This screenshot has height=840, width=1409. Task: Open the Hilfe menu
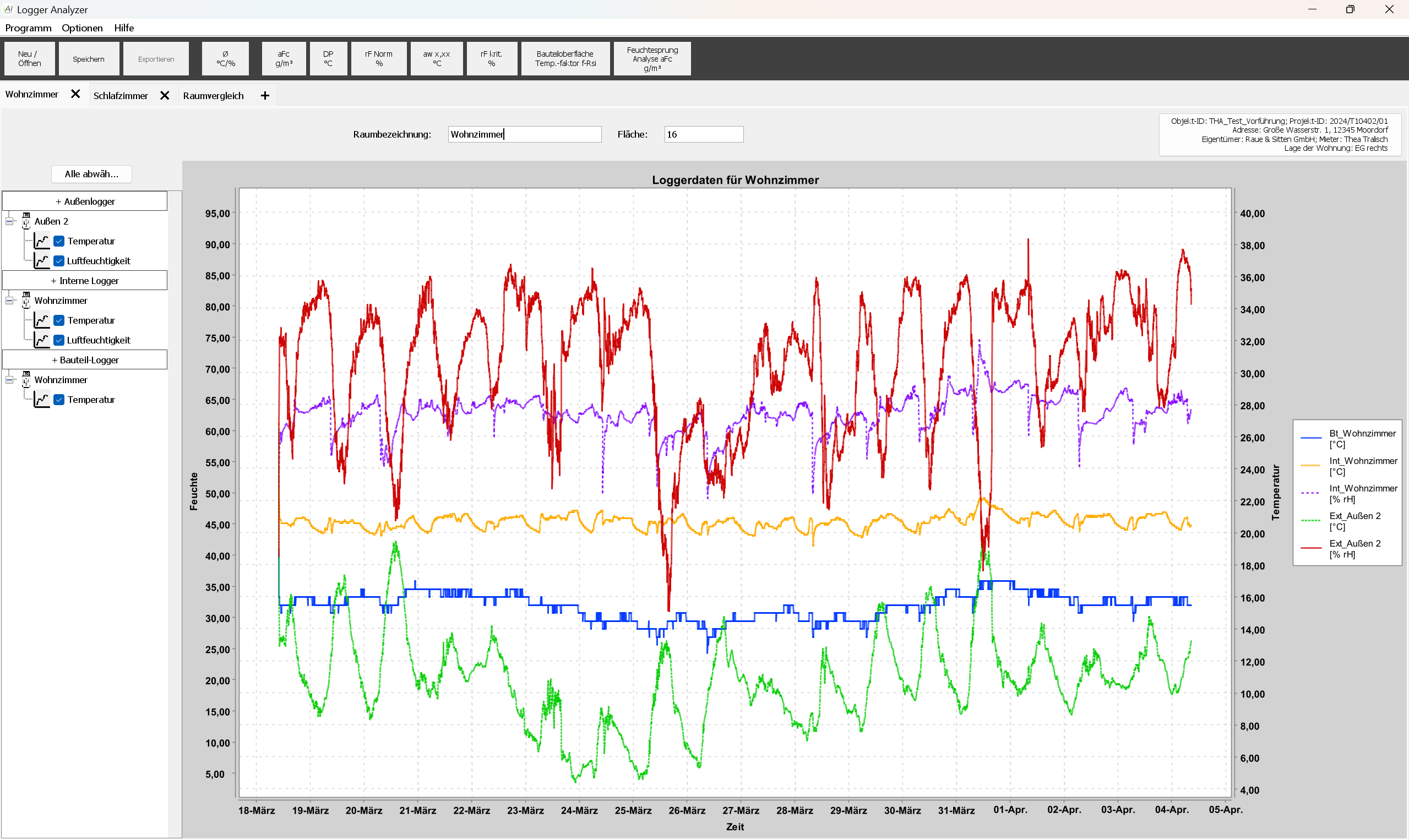(x=124, y=28)
